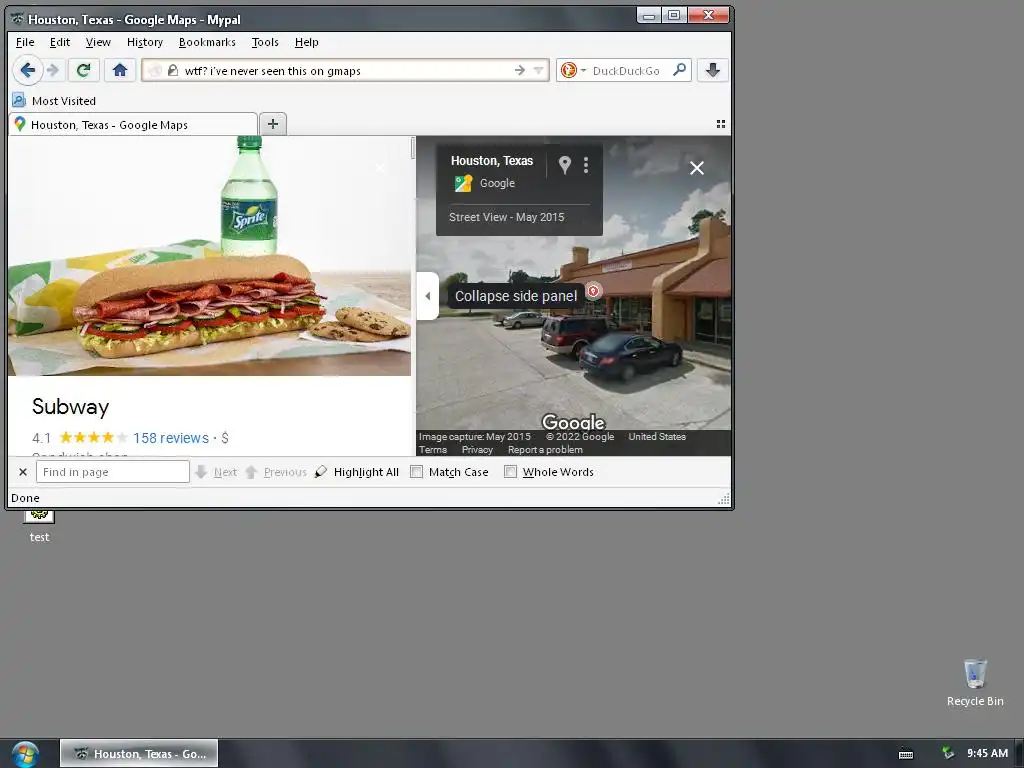The image size is (1024, 768).
Task: Click the network tray icon
Action: click(x=948, y=754)
